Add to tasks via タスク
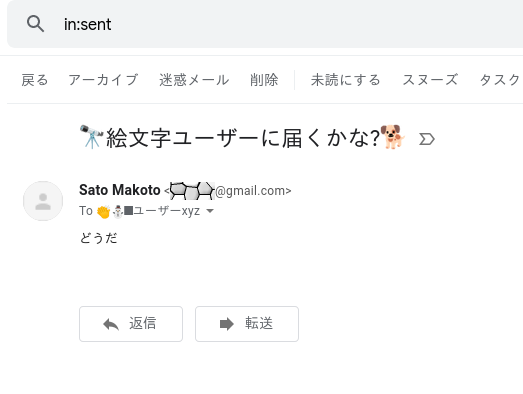The width and height of the screenshot is (523, 394). coord(500,80)
